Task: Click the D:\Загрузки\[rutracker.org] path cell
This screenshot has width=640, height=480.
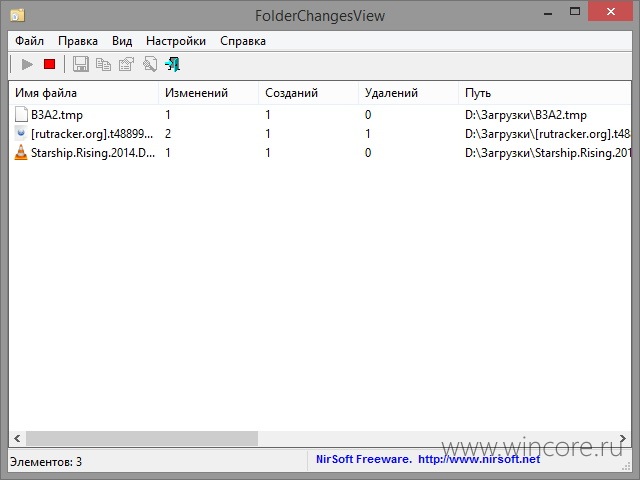Action: tap(548, 133)
